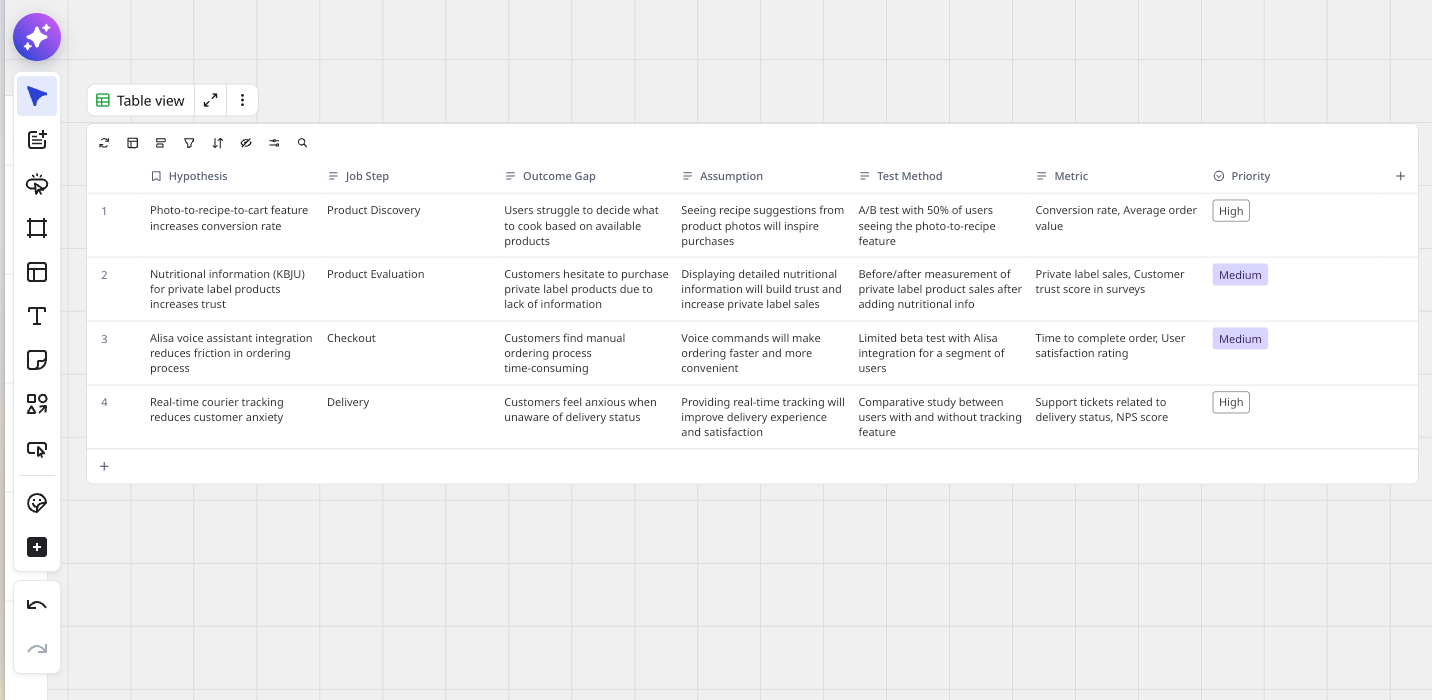Image resolution: width=1432 pixels, height=700 pixels.
Task: Pick the Sticky note tool
Action: click(x=37, y=360)
